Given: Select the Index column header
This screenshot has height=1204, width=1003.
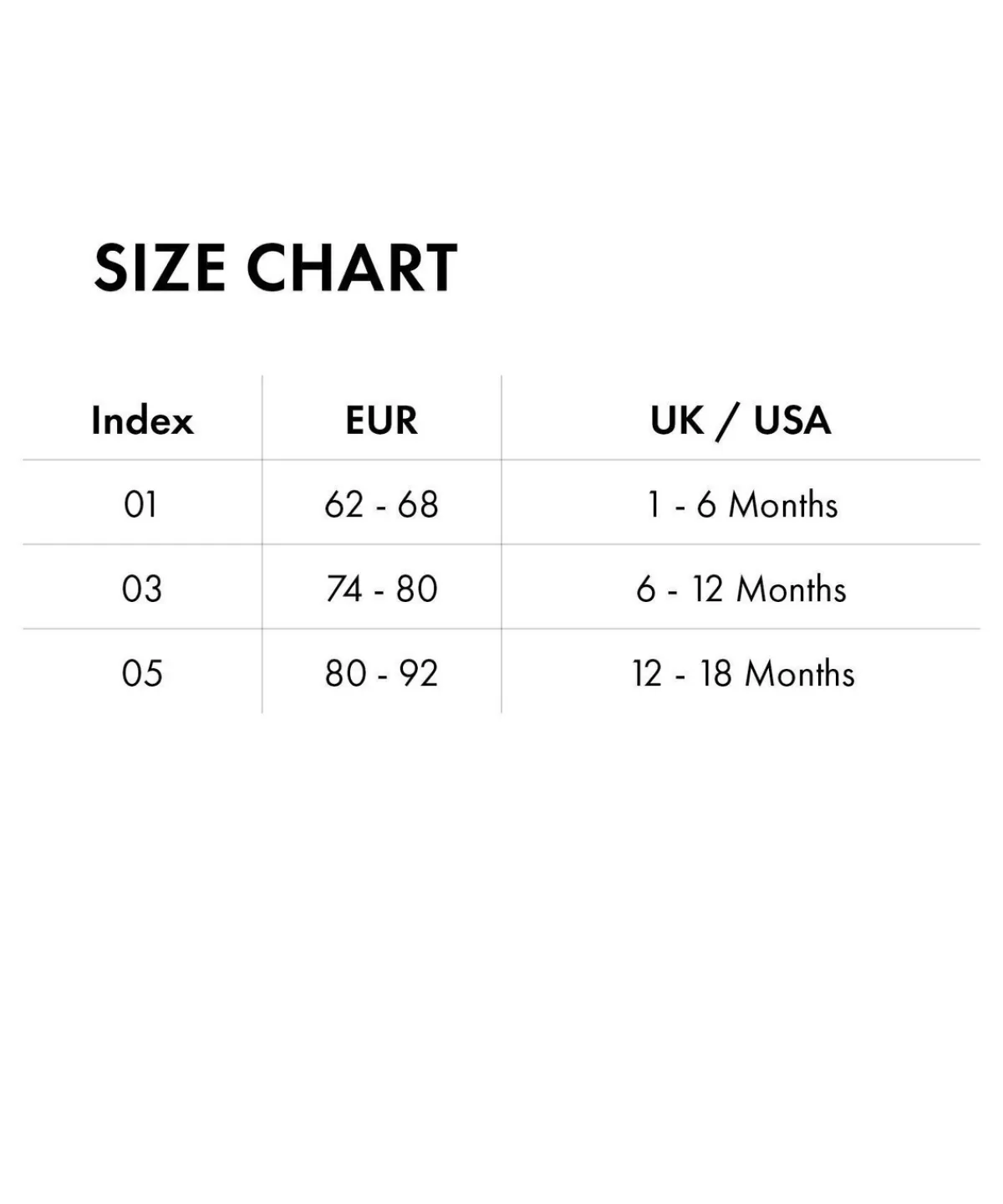Looking at the screenshot, I should [x=142, y=420].
